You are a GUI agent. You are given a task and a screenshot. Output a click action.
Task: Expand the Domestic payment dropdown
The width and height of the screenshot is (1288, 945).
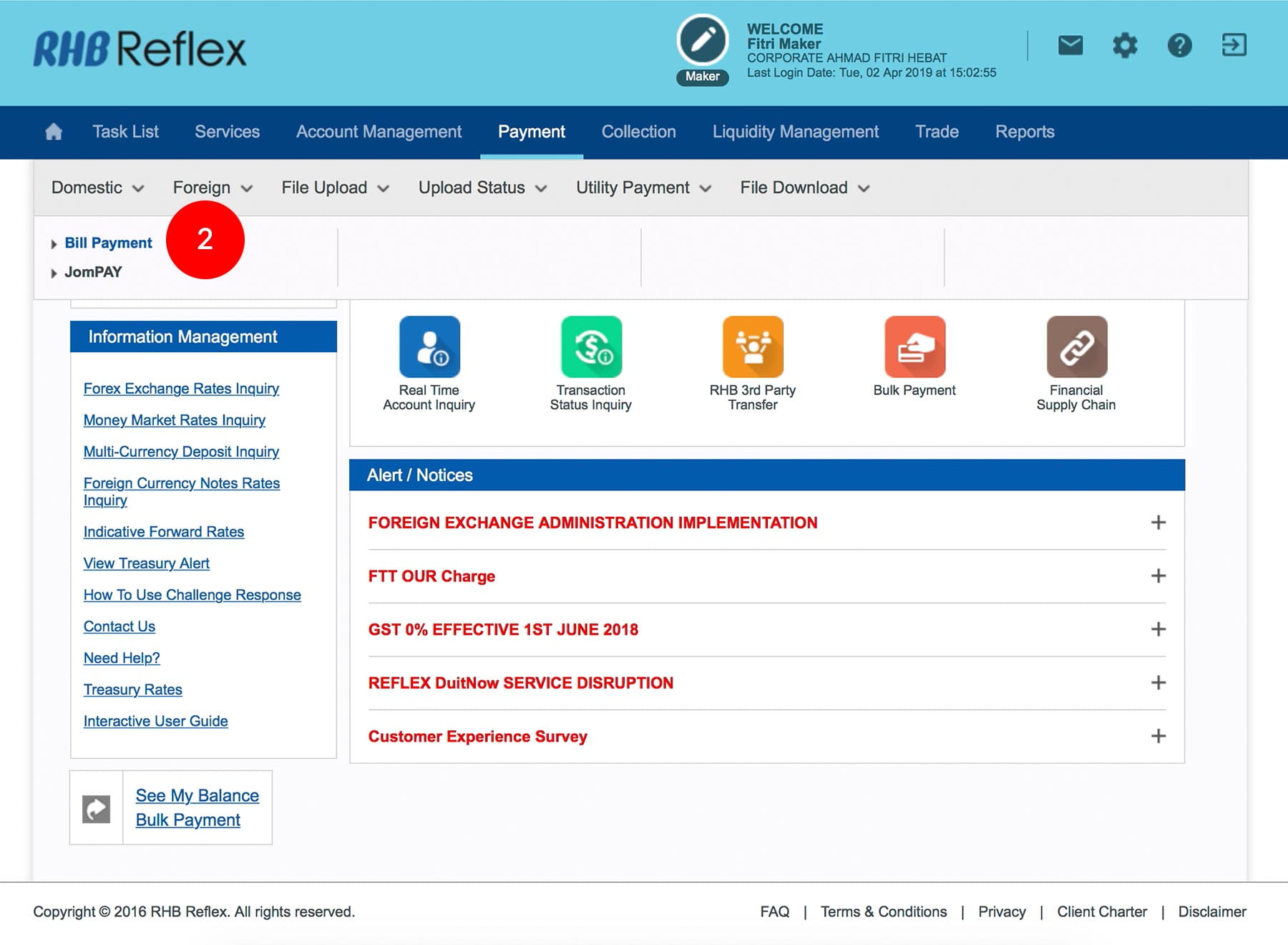click(x=97, y=188)
